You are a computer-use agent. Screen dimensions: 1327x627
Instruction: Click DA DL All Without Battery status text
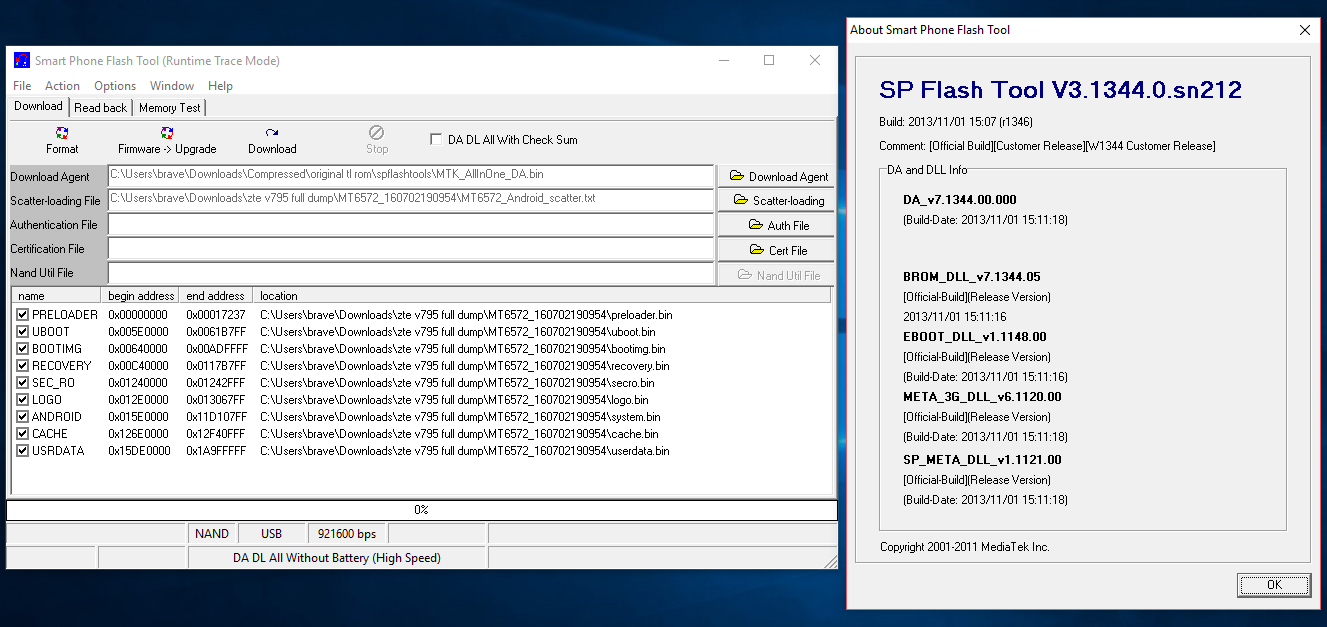337,558
